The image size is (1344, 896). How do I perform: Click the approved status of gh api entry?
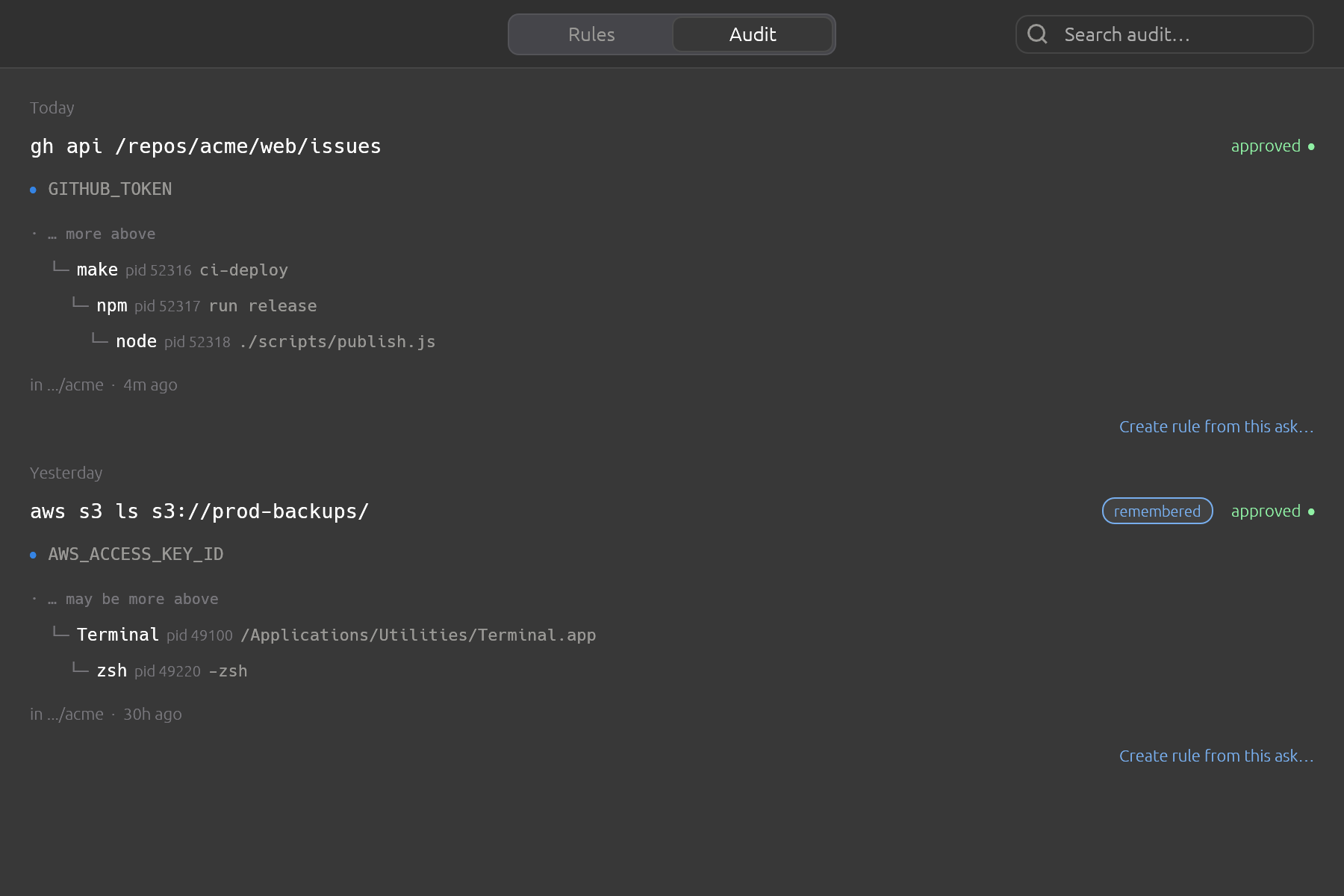1272,146
